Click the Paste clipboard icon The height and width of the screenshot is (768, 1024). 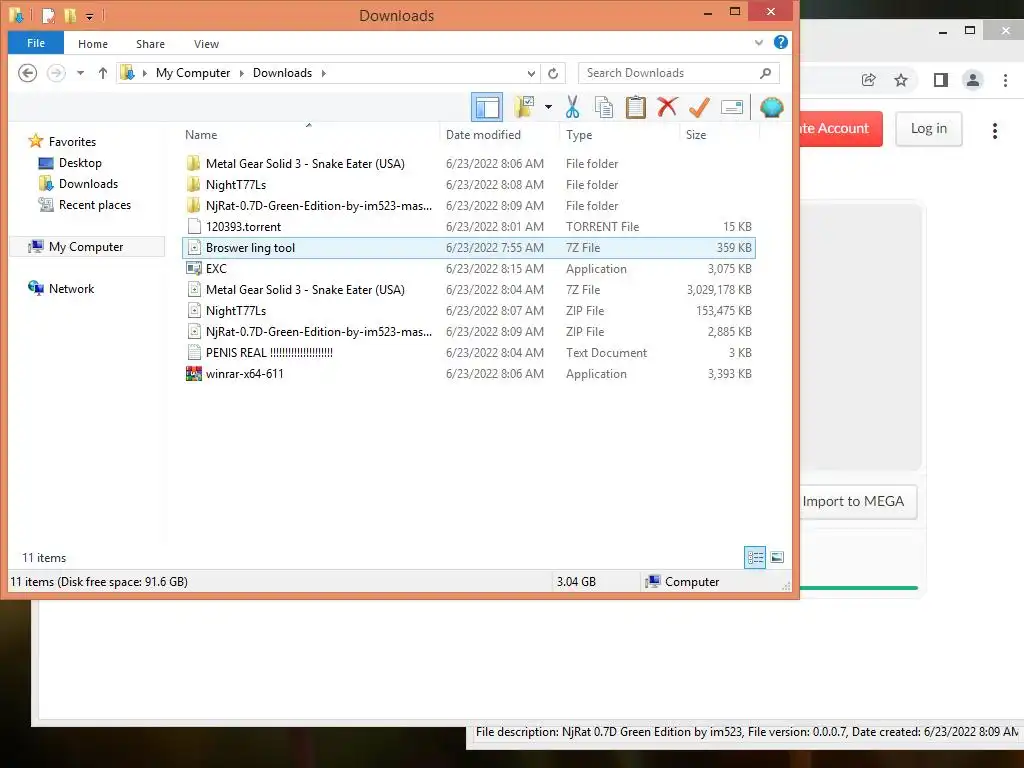click(635, 107)
